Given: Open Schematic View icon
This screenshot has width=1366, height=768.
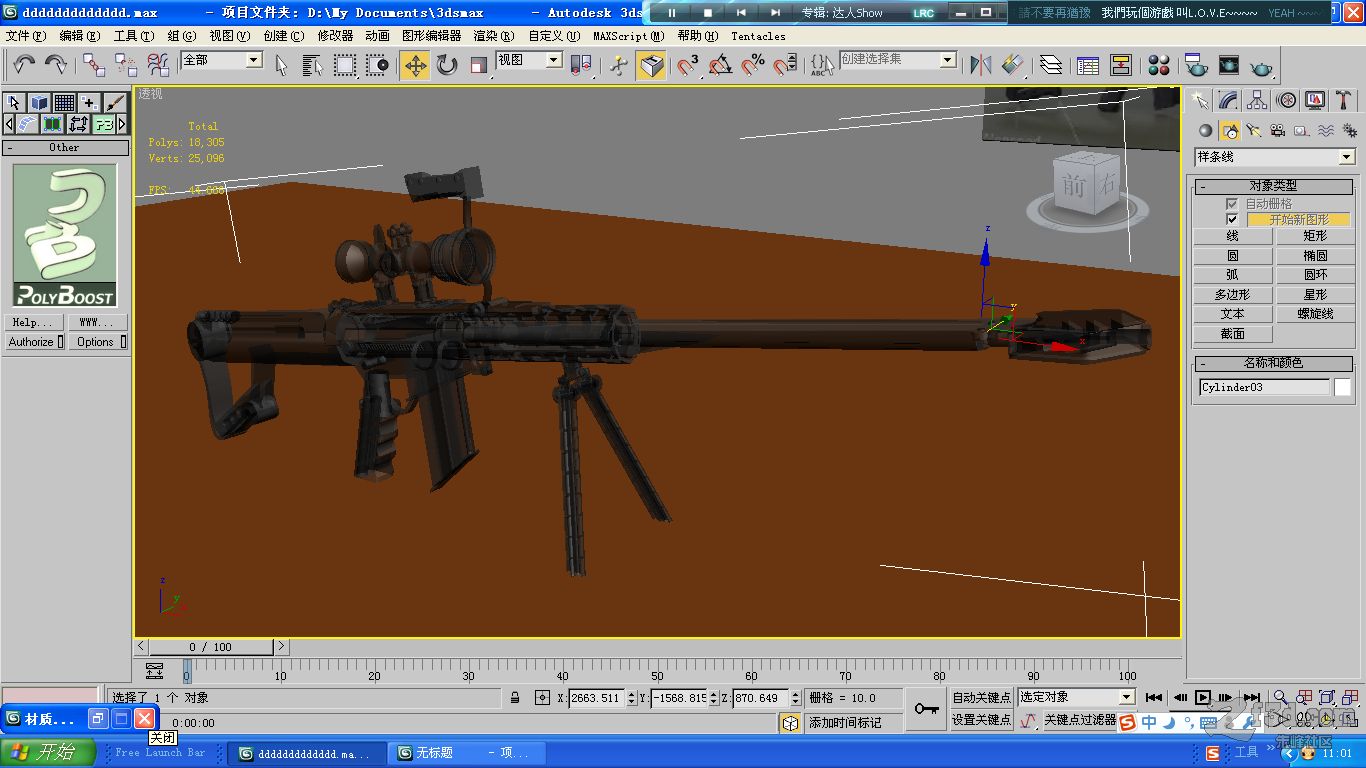Looking at the screenshot, I should click(1121, 65).
